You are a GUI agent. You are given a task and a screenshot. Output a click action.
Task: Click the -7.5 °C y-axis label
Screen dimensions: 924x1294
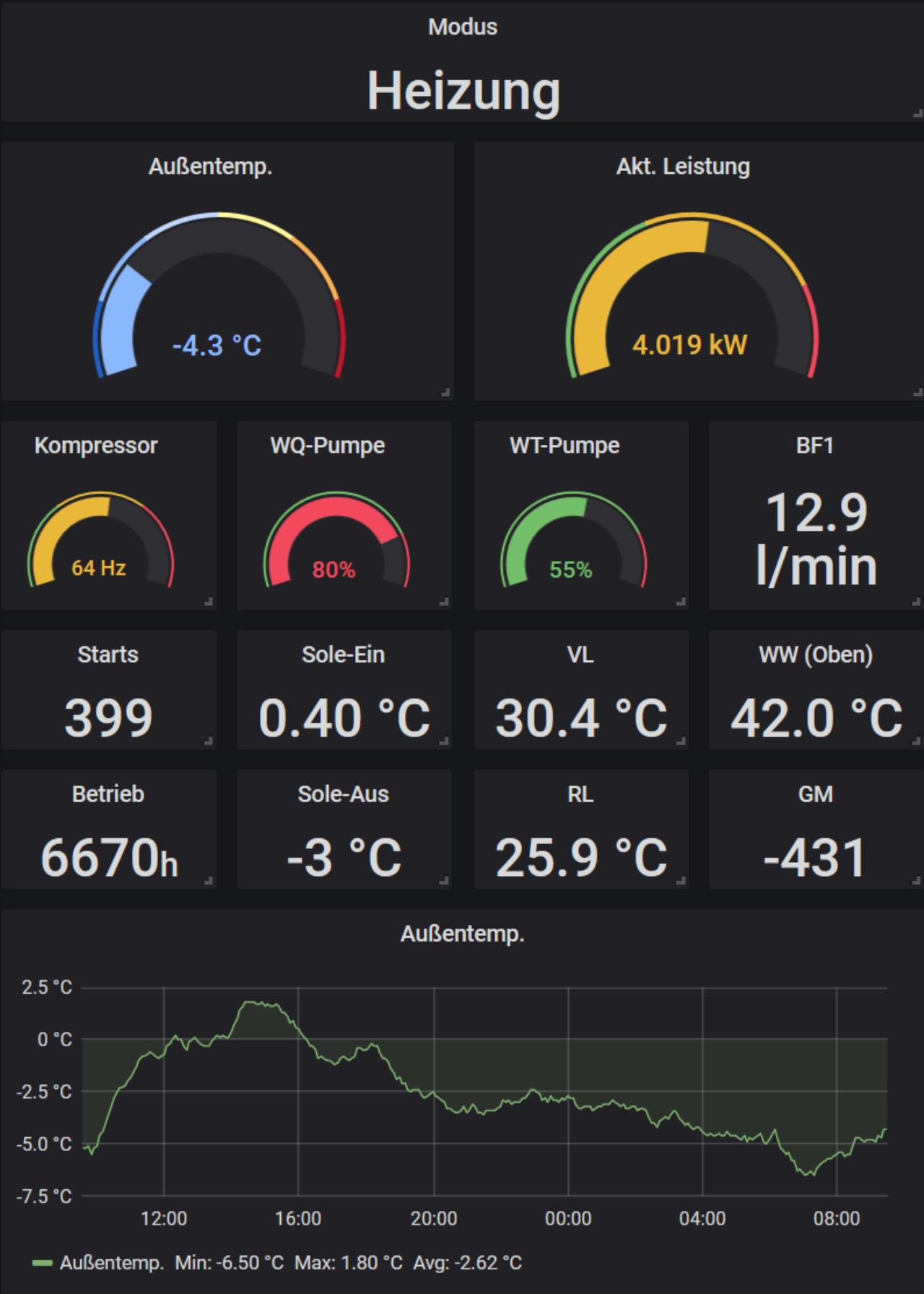[x=44, y=1197]
